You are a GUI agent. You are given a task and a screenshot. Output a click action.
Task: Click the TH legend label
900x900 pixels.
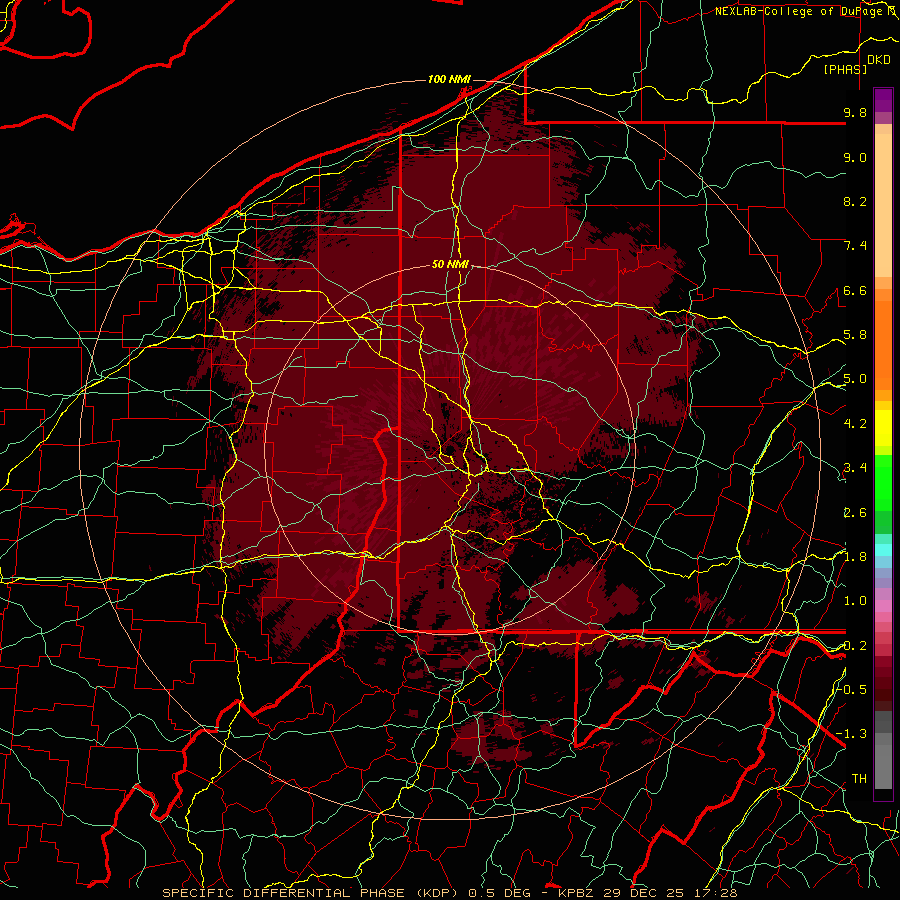pos(859,779)
